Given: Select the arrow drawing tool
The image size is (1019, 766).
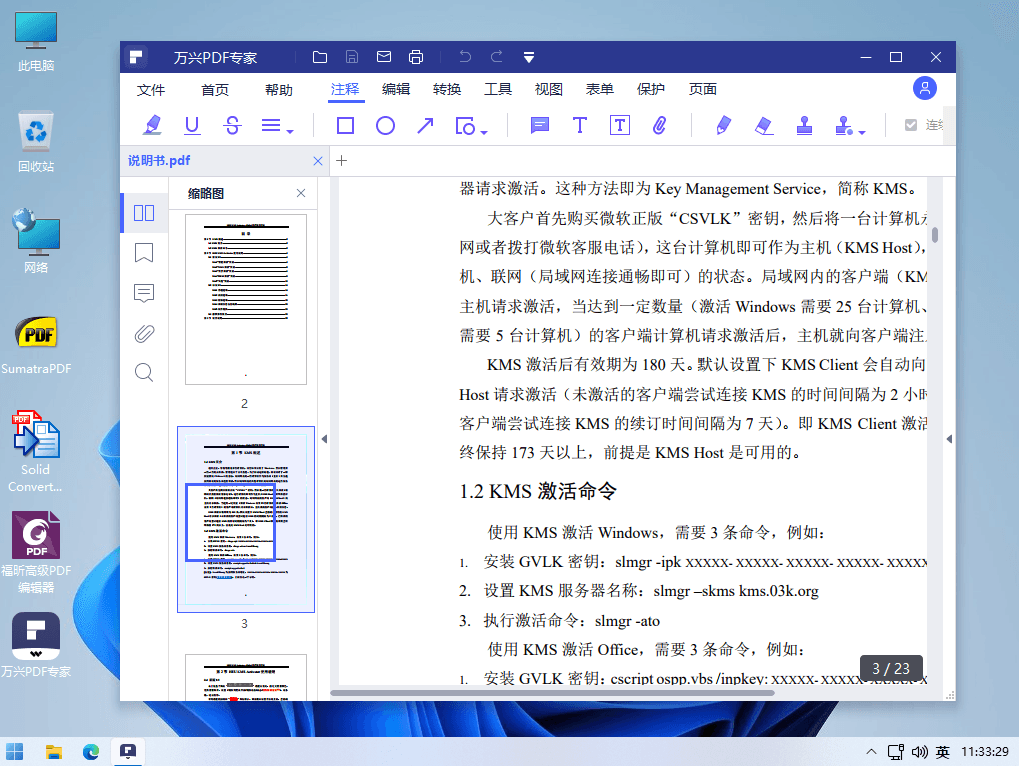Looking at the screenshot, I should [x=425, y=125].
